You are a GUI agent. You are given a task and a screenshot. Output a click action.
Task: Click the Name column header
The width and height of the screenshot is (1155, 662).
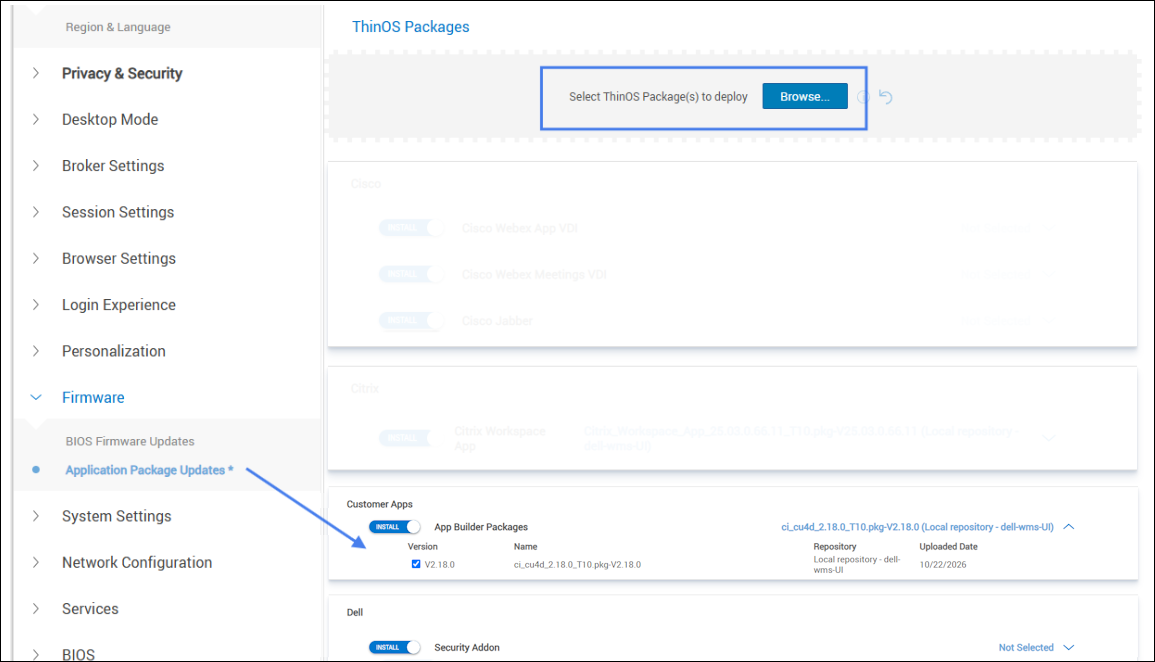[525, 546]
